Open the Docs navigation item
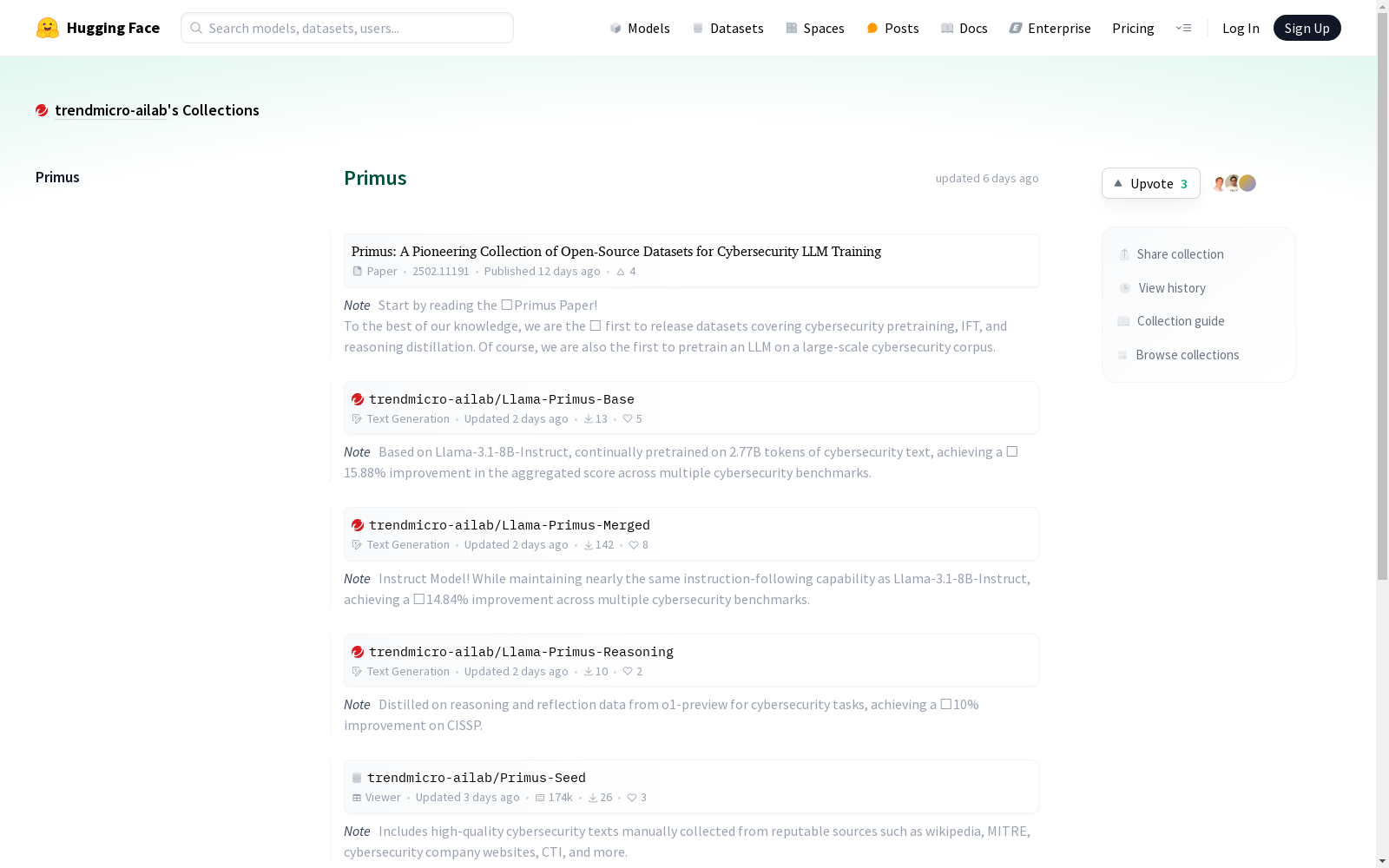This screenshot has height=868, width=1389. point(964,28)
